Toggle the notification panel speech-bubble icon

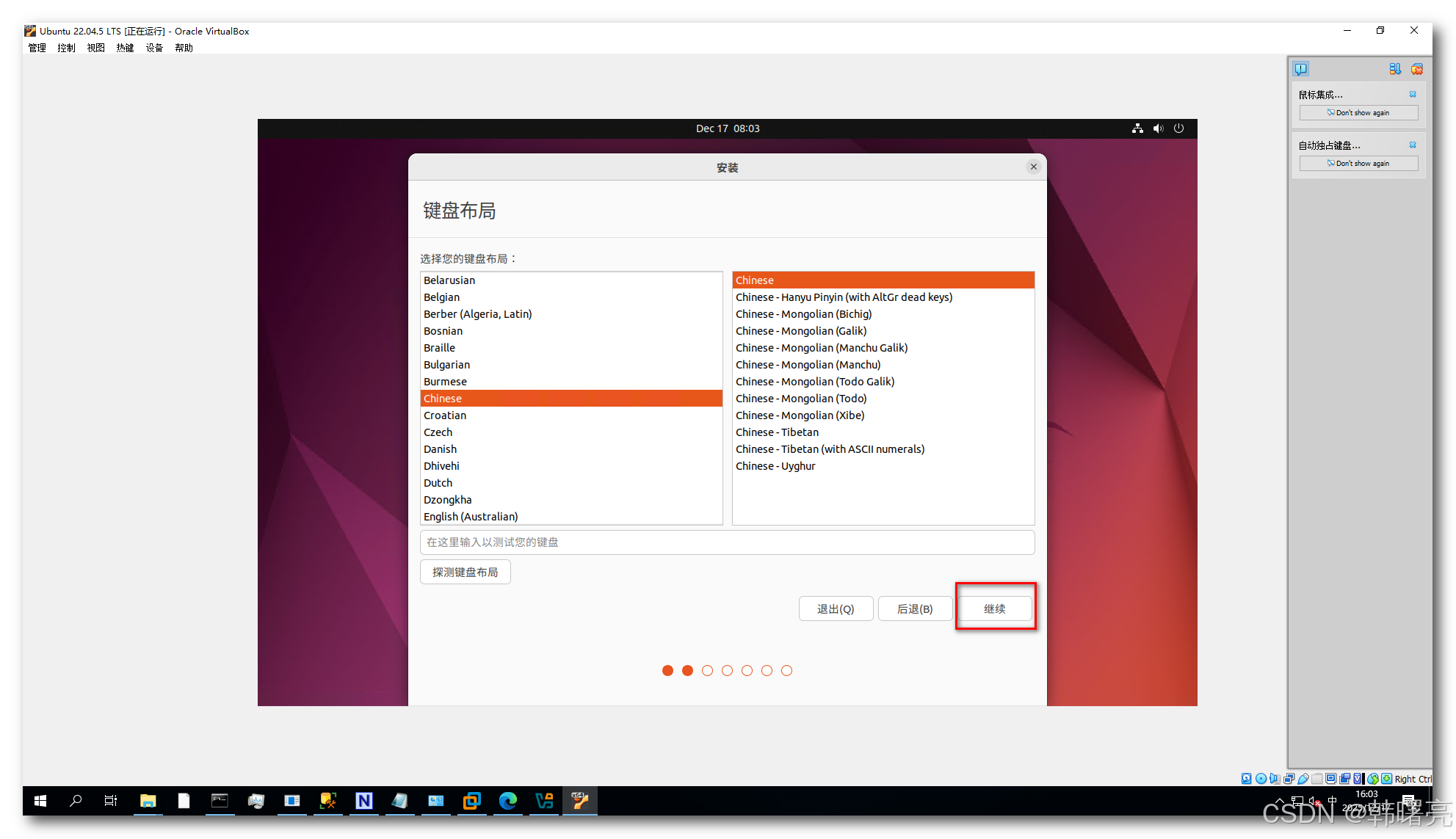(x=1301, y=69)
